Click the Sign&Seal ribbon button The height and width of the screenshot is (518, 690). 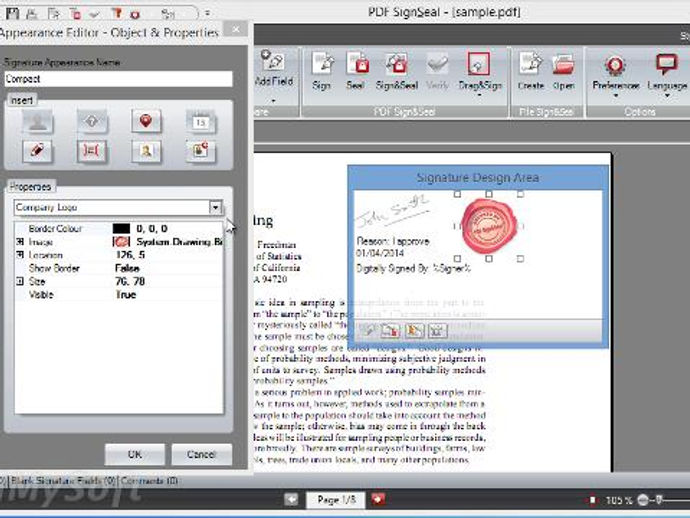tap(396, 70)
